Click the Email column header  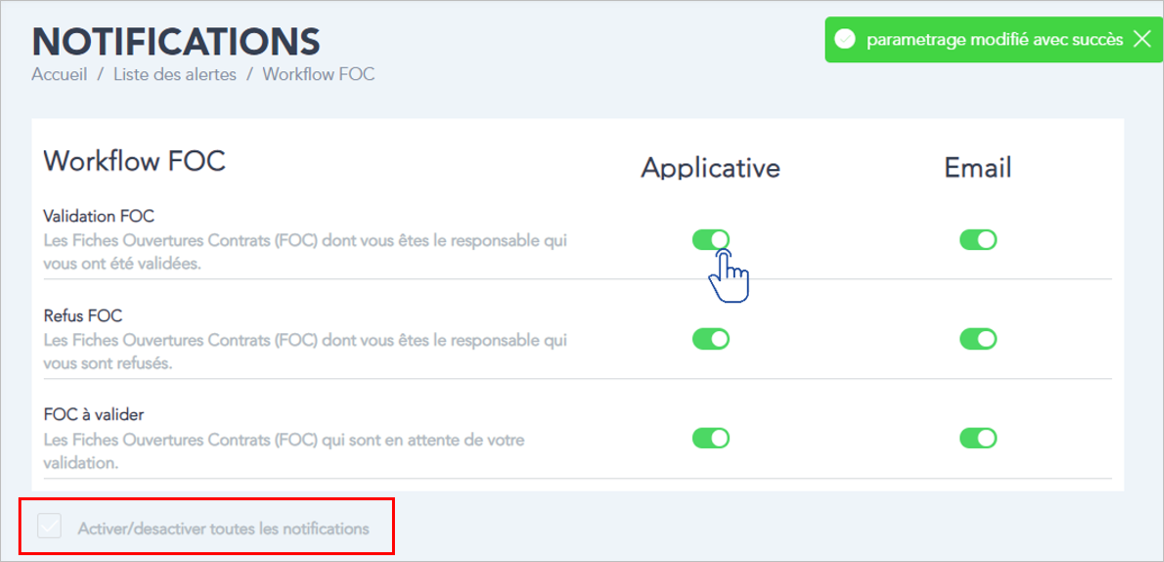click(x=978, y=168)
